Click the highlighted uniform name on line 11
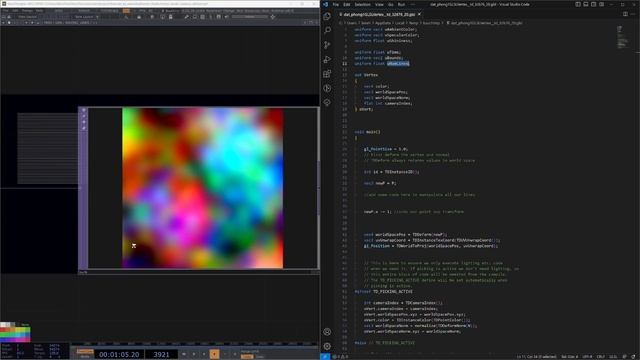Image resolution: width=640 pixels, height=360 pixels. pos(398,63)
